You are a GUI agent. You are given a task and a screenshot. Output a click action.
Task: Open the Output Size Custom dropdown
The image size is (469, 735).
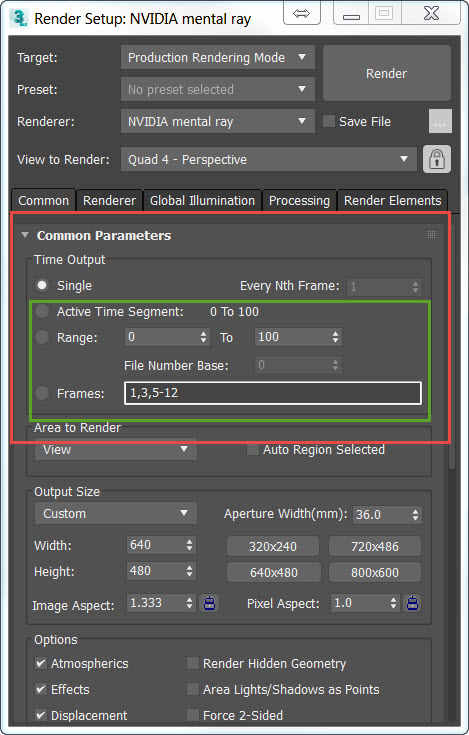point(116,513)
